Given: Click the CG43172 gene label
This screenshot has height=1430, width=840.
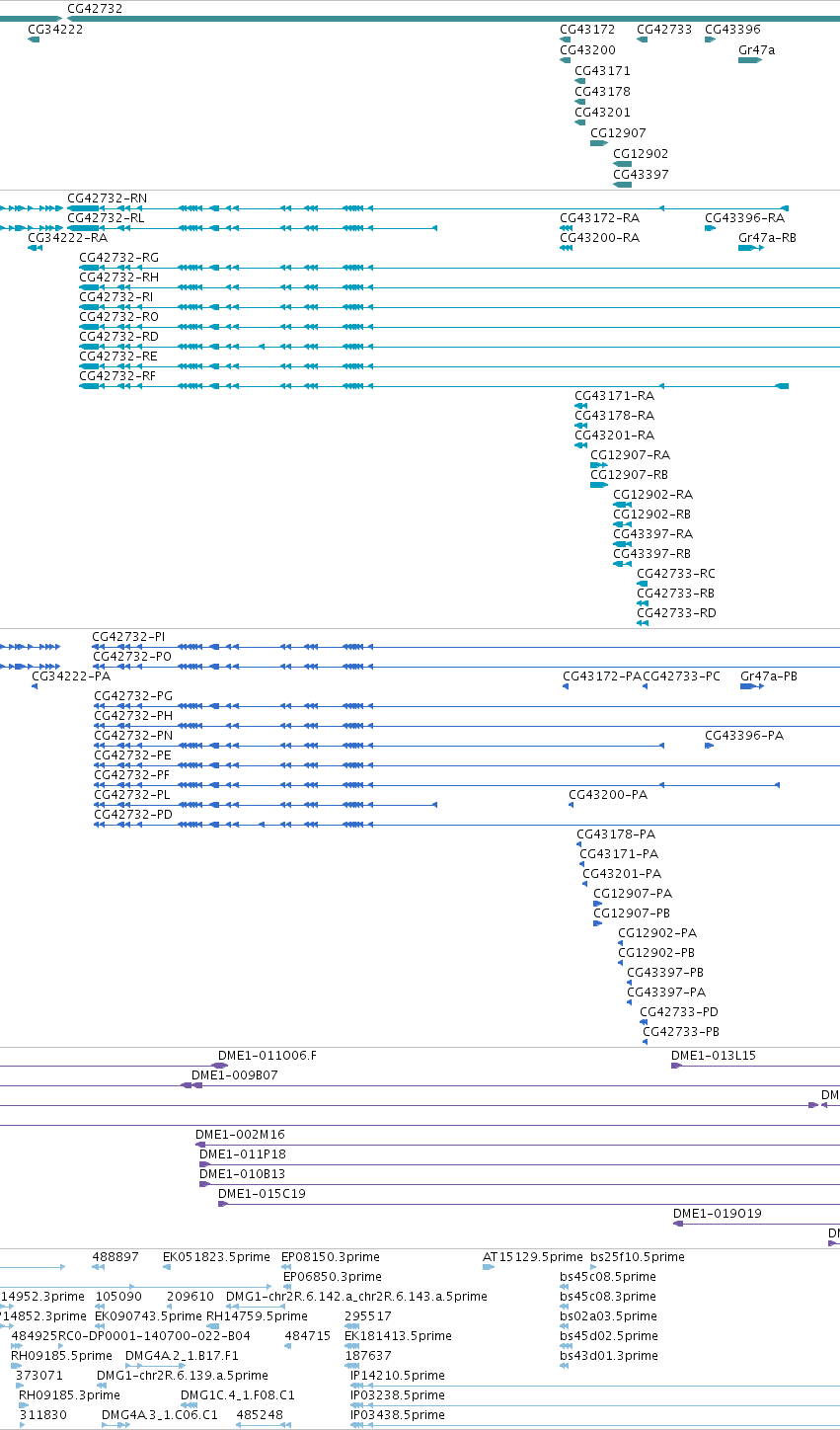Looking at the screenshot, I should tap(587, 30).
